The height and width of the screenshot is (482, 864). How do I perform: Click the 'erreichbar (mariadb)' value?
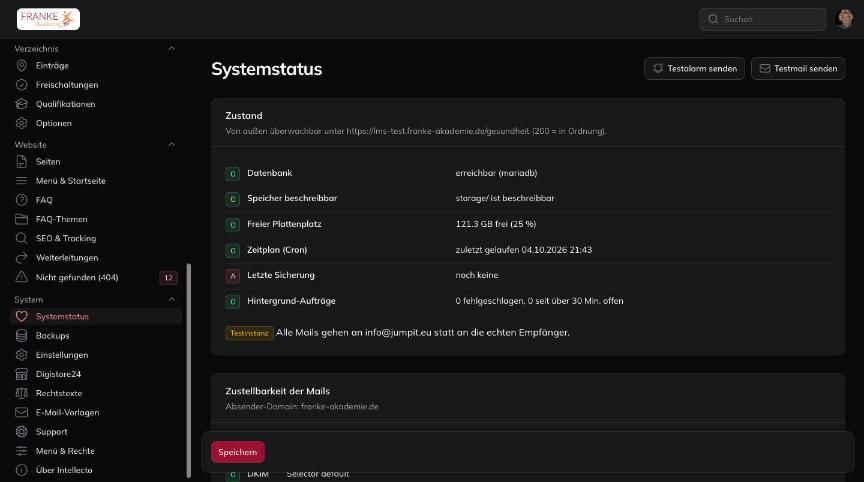click(496, 173)
